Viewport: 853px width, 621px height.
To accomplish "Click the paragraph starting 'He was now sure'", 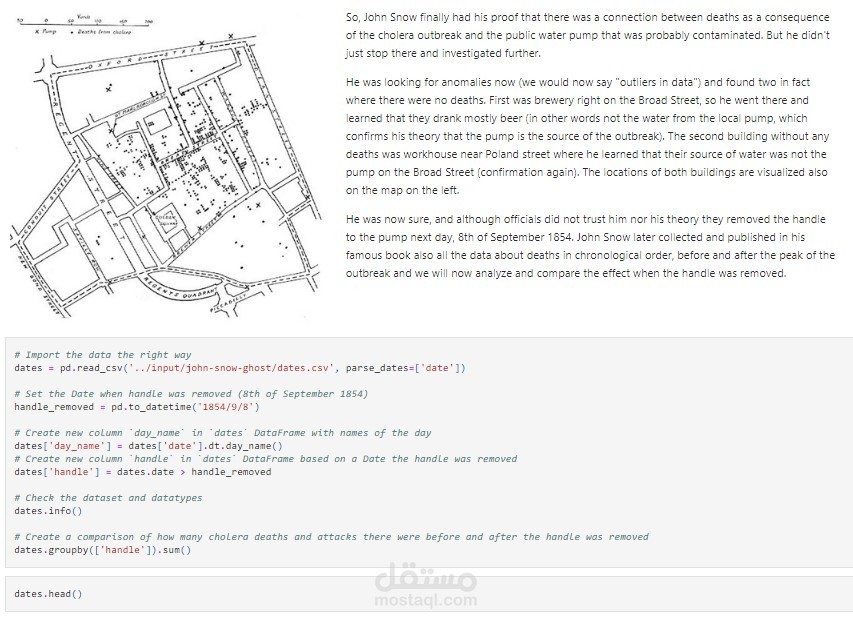I will point(590,246).
